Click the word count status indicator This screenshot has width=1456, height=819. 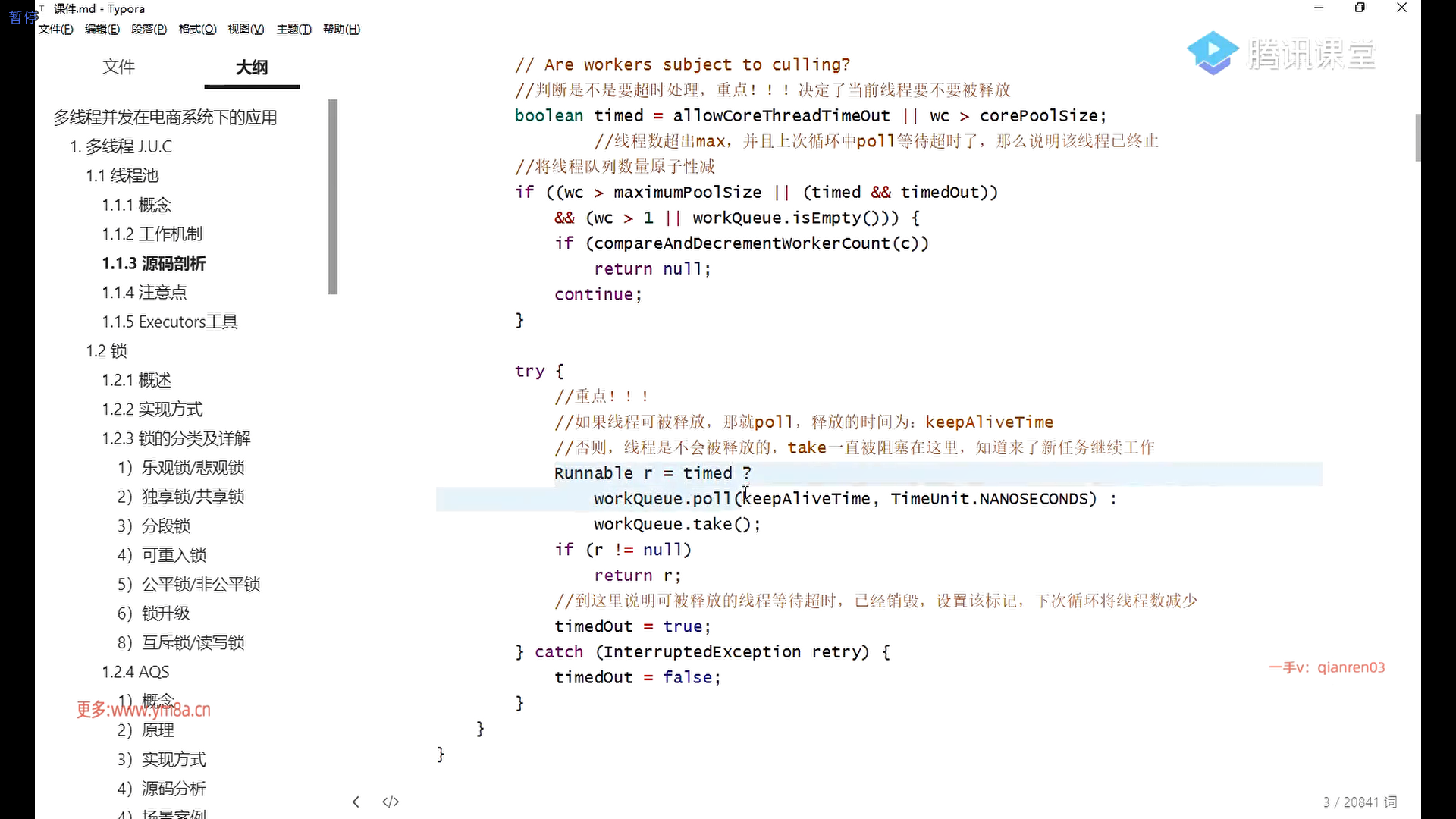[1360, 802]
